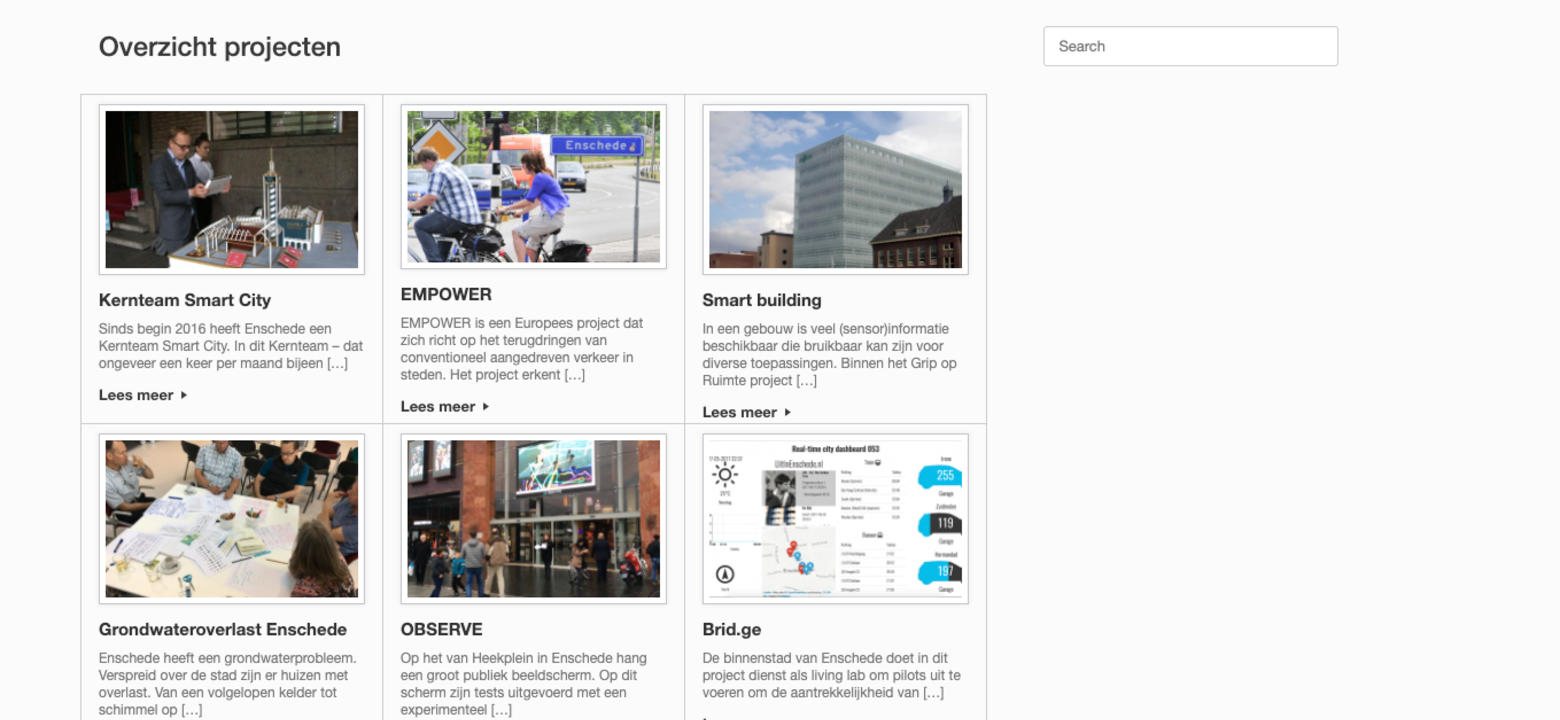The height and width of the screenshot is (720, 1560).
Task: Open the Kernteam Smart City thumbnail image
Action: click(x=231, y=189)
